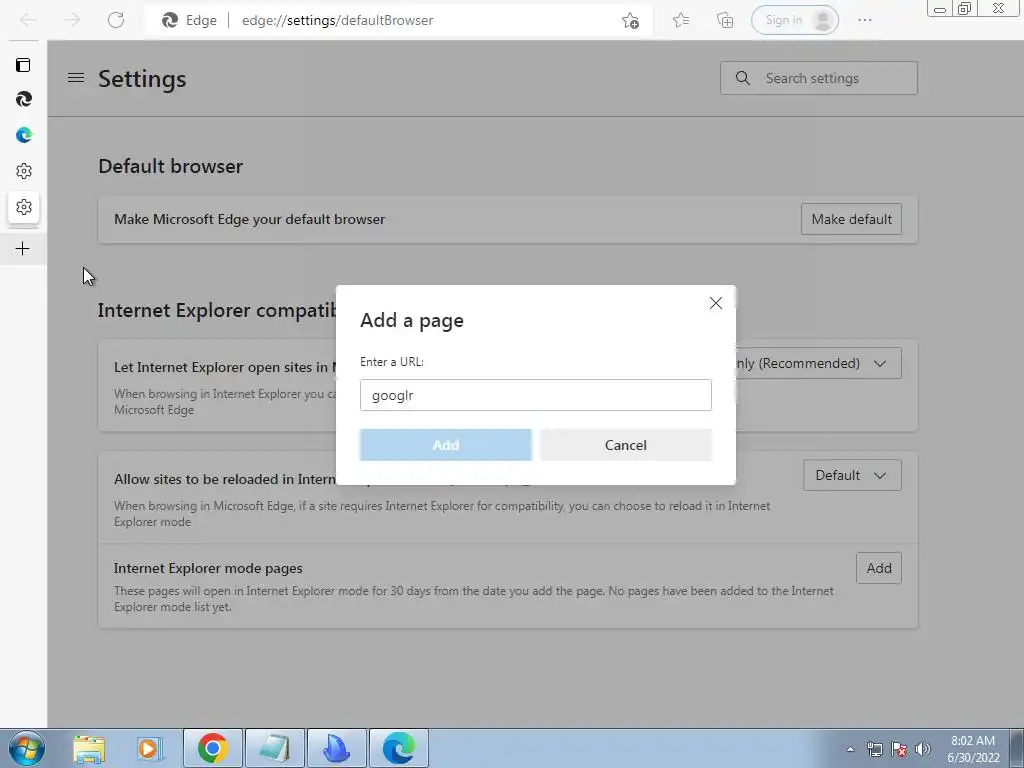This screenshot has width=1024, height=768.
Task: Switch to the first settings gear tab
Action: 24,171
